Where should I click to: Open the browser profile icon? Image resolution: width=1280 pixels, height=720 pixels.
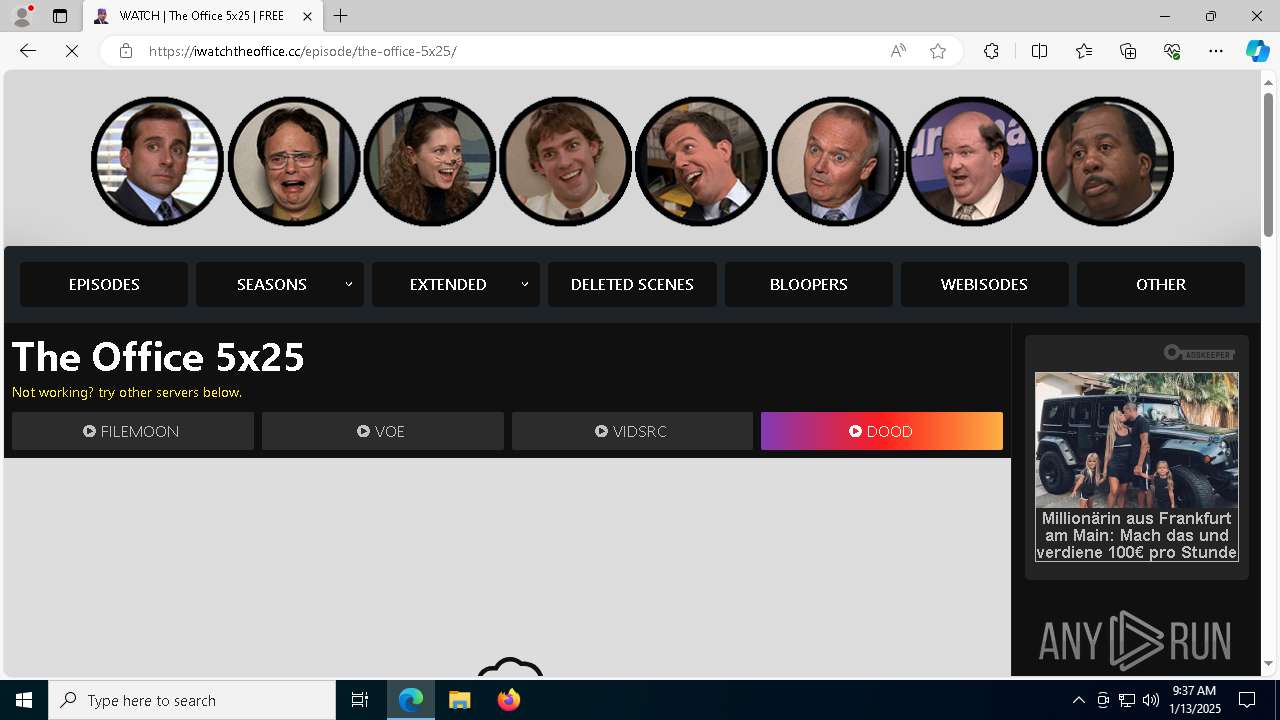click(x=22, y=16)
